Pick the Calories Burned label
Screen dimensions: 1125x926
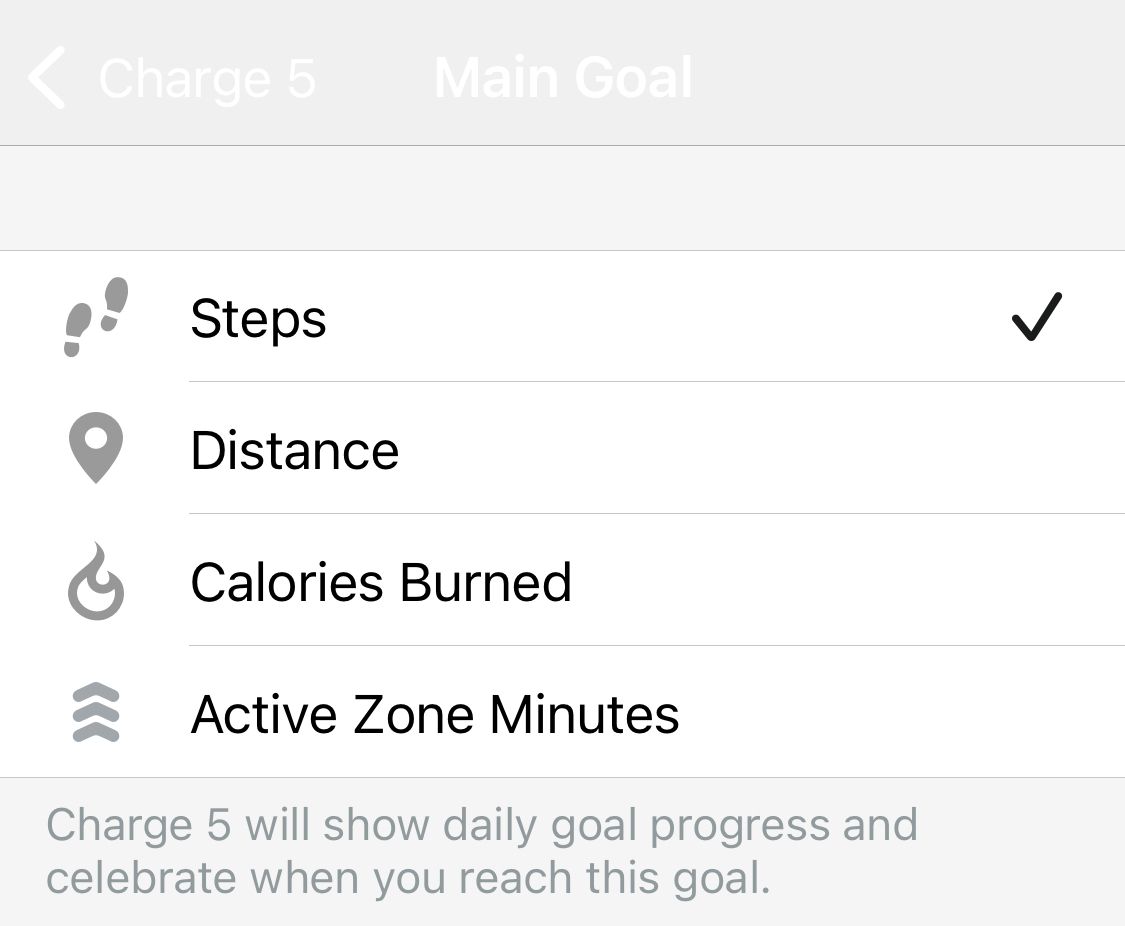[x=381, y=582]
